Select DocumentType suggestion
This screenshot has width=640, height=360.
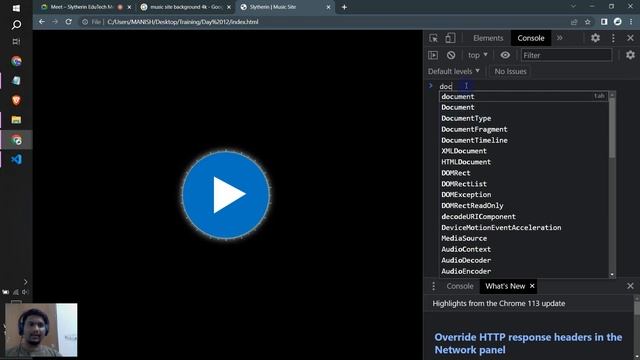(524, 118)
